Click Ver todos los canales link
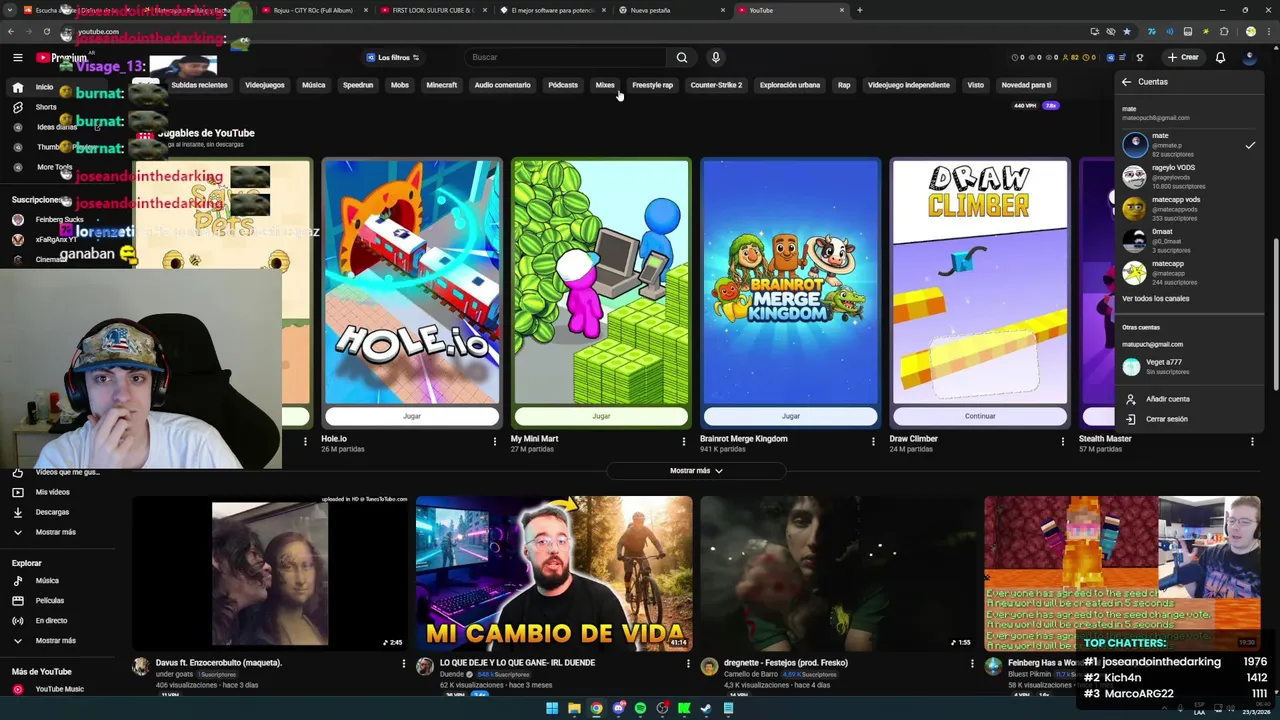Image resolution: width=1280 pixels, height=720 pixels. [1155, 299]
